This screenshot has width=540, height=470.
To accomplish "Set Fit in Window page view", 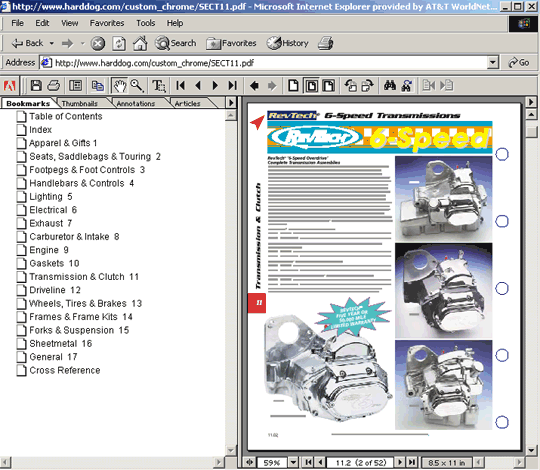I will coord(312,85).
